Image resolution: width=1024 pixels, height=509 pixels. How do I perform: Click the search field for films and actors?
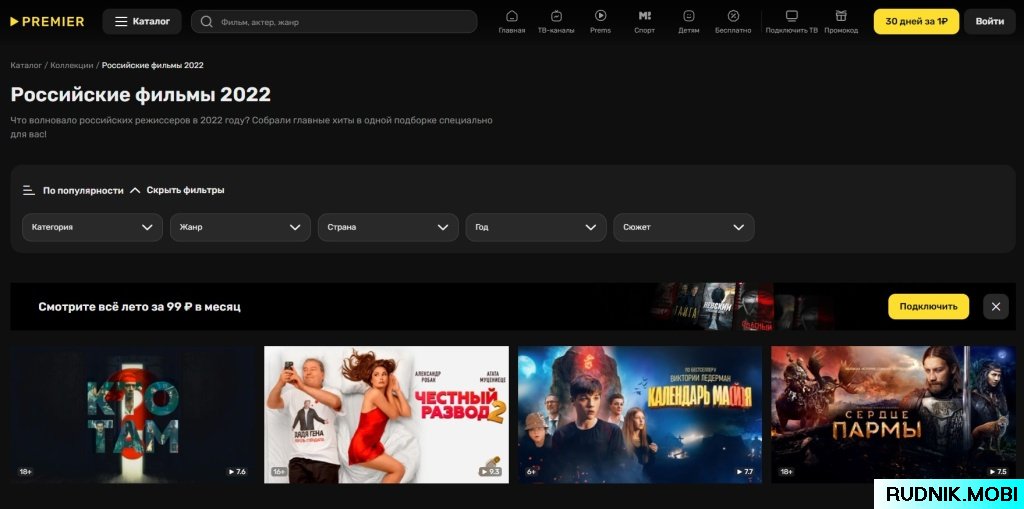tap(334, 22)
